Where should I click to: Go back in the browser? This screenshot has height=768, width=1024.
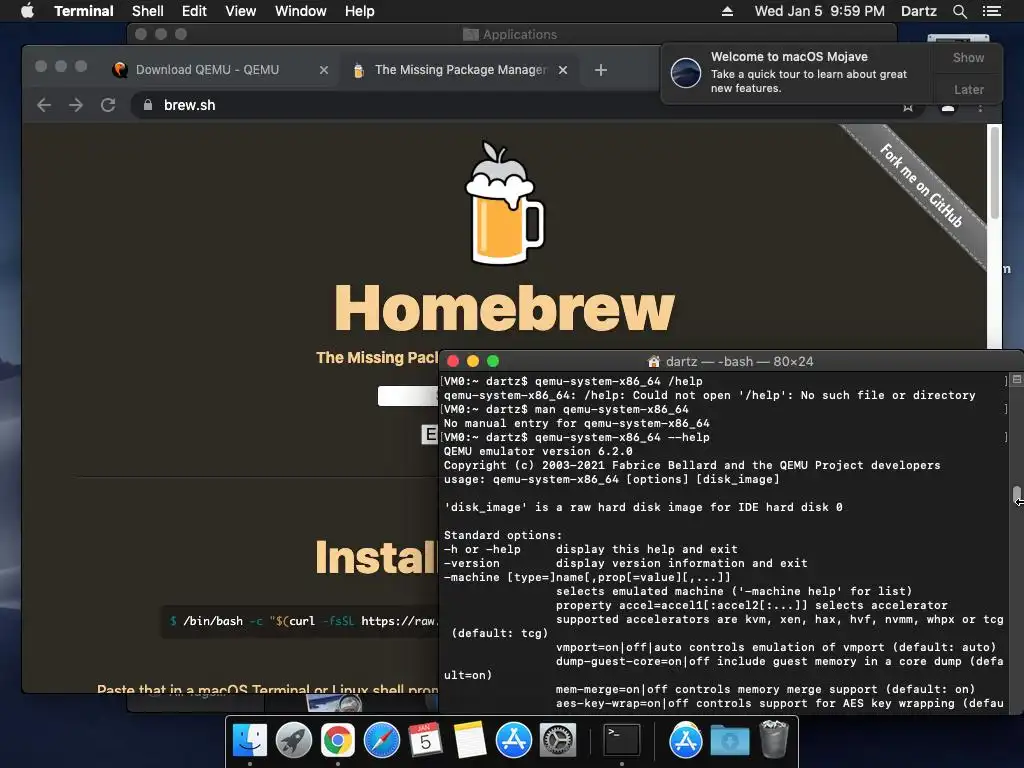point(44,105)
